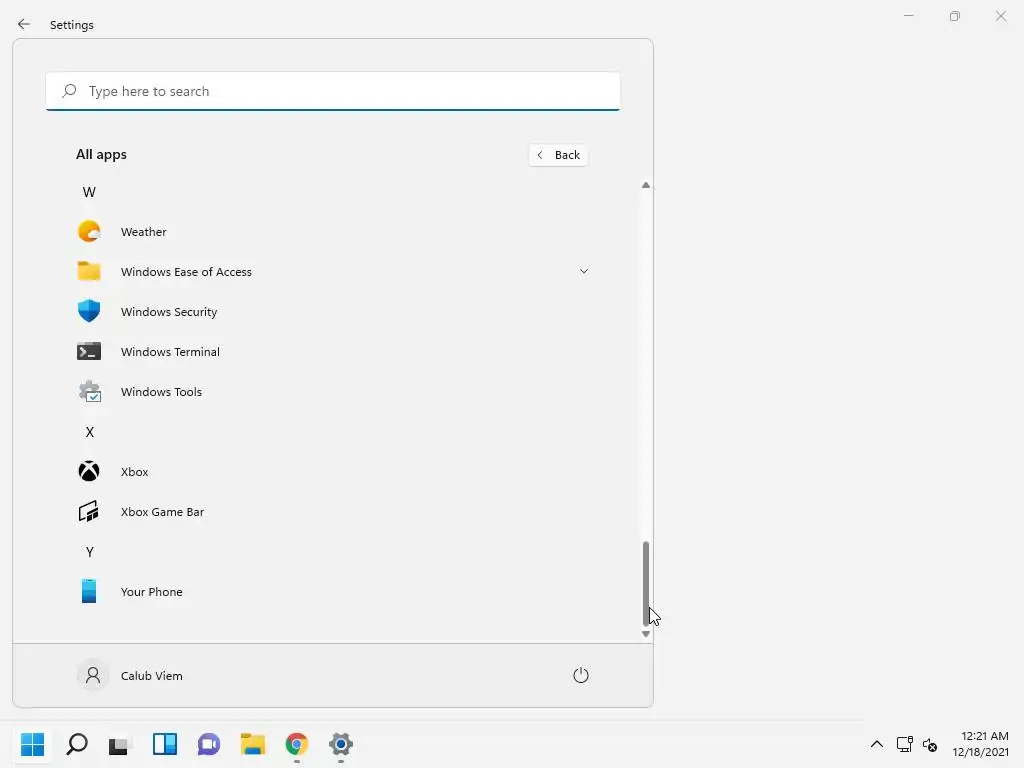Open the power options button
1024x768 pixels.
click(x=581, y=675)
